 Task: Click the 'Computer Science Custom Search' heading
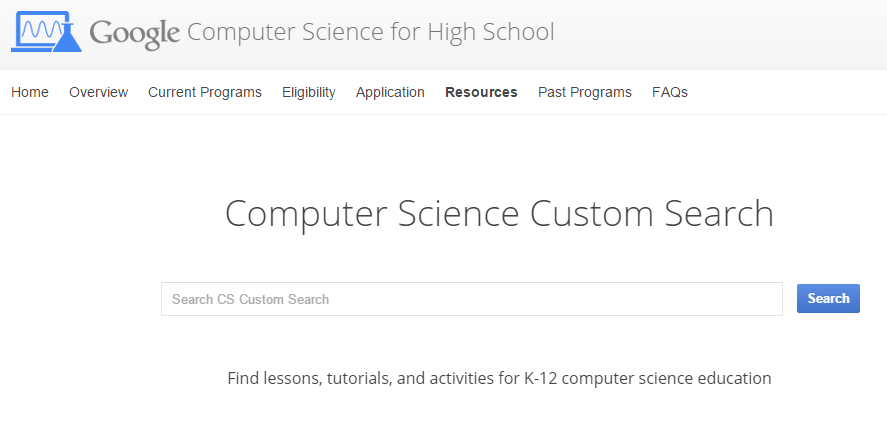500,214
